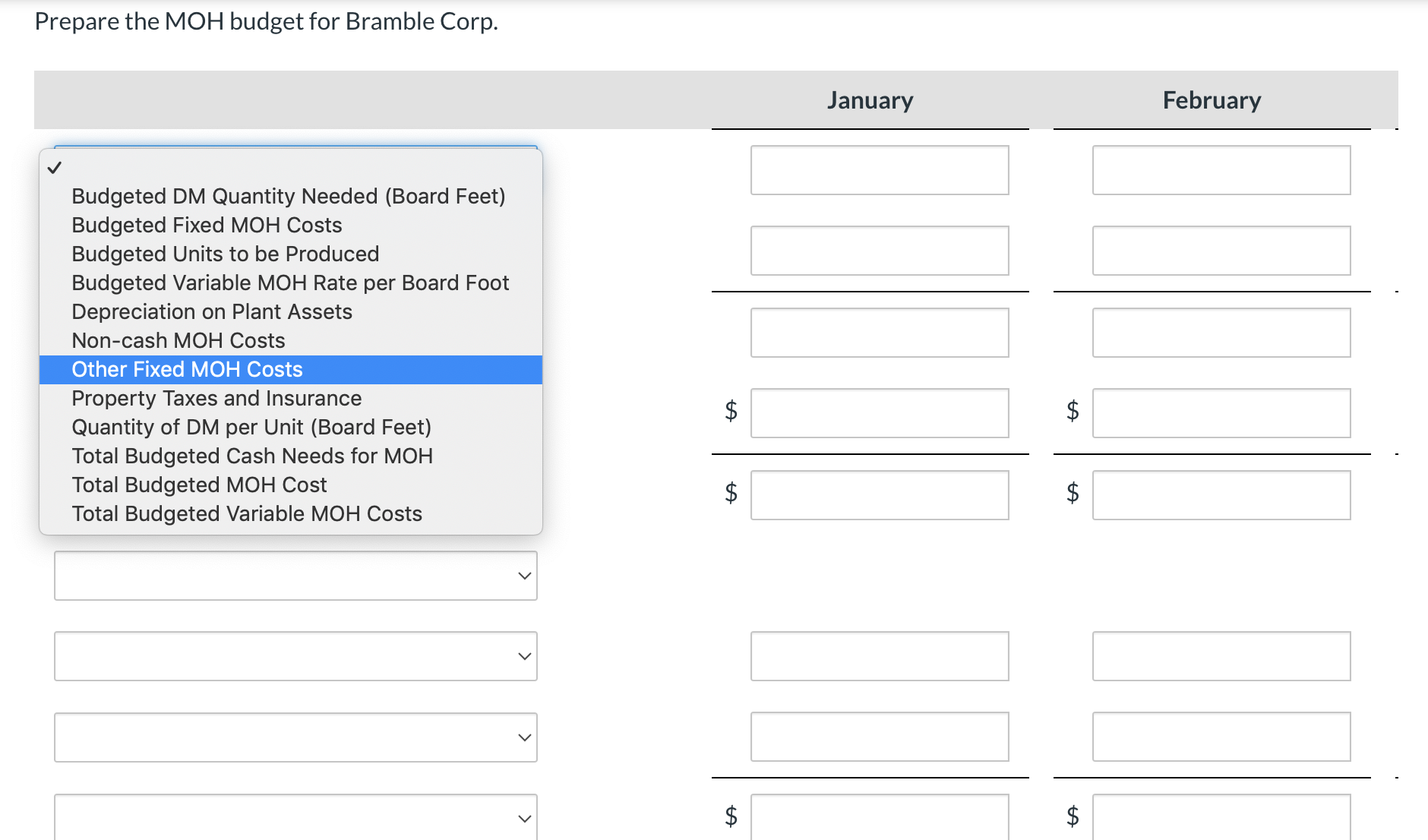Click highlighted Other Fixed MOH Costs option
This screenshot has height=840, width=1428.
tap(187, 369)
